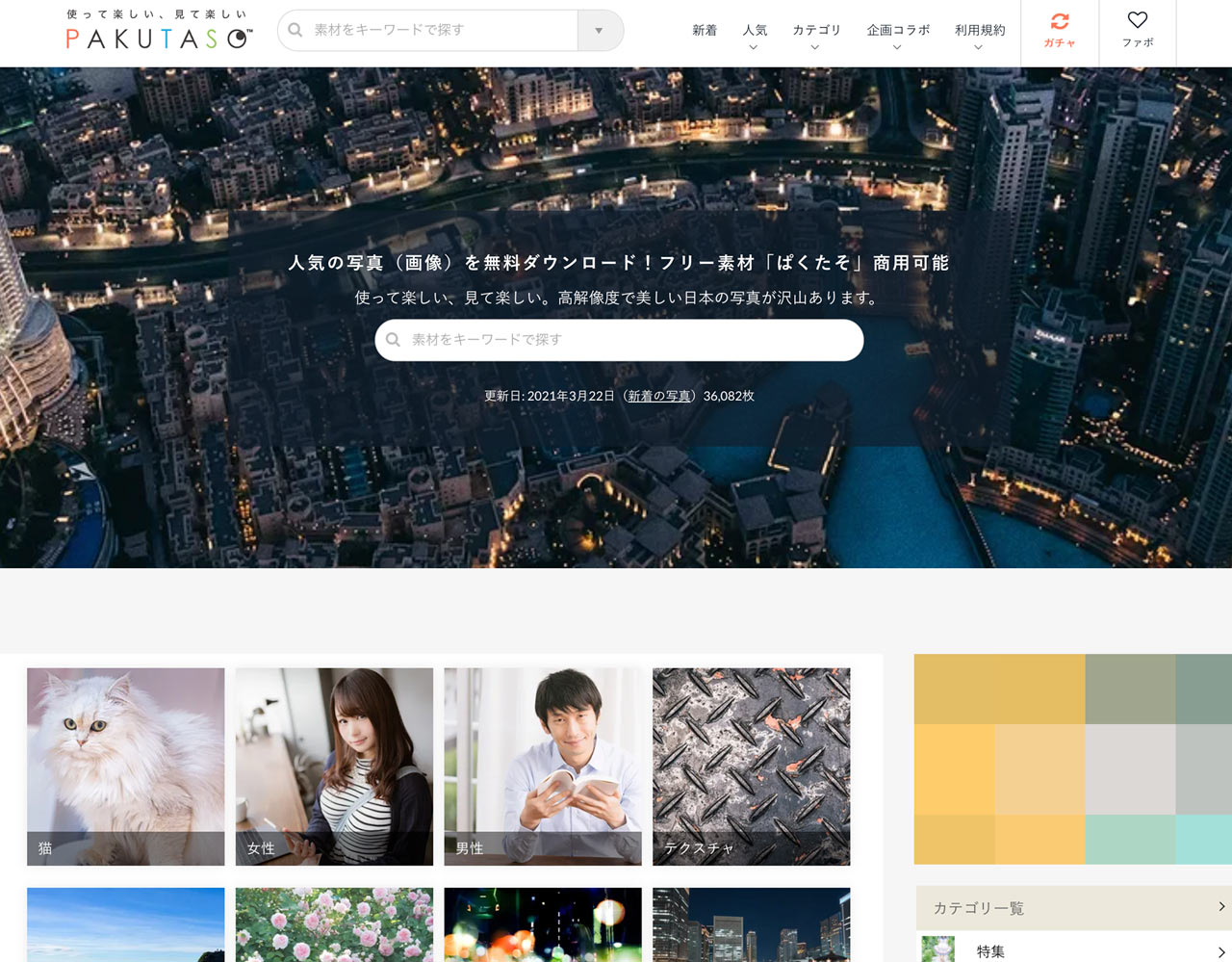Focus the header keyword search field

tap(443, 31)
